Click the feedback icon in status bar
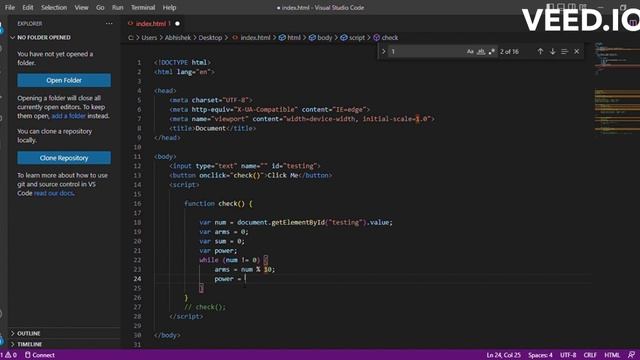Viewport: 640px width, 360px height. (x=631, y=355)
